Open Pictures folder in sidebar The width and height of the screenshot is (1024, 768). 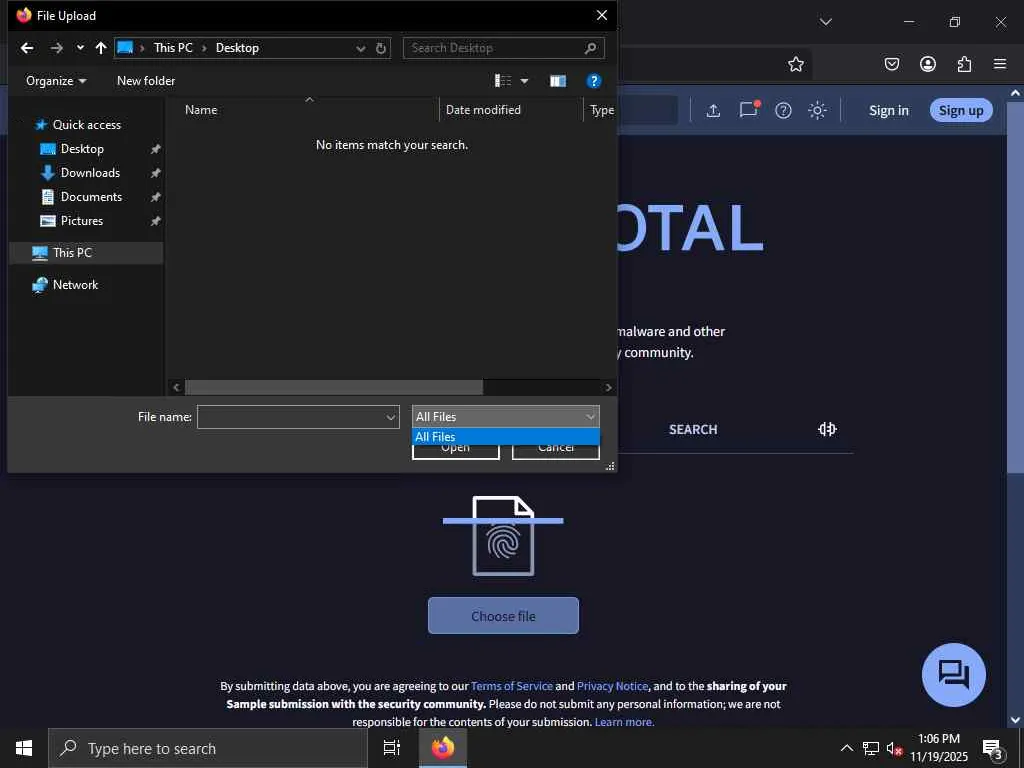coord(82,221)
